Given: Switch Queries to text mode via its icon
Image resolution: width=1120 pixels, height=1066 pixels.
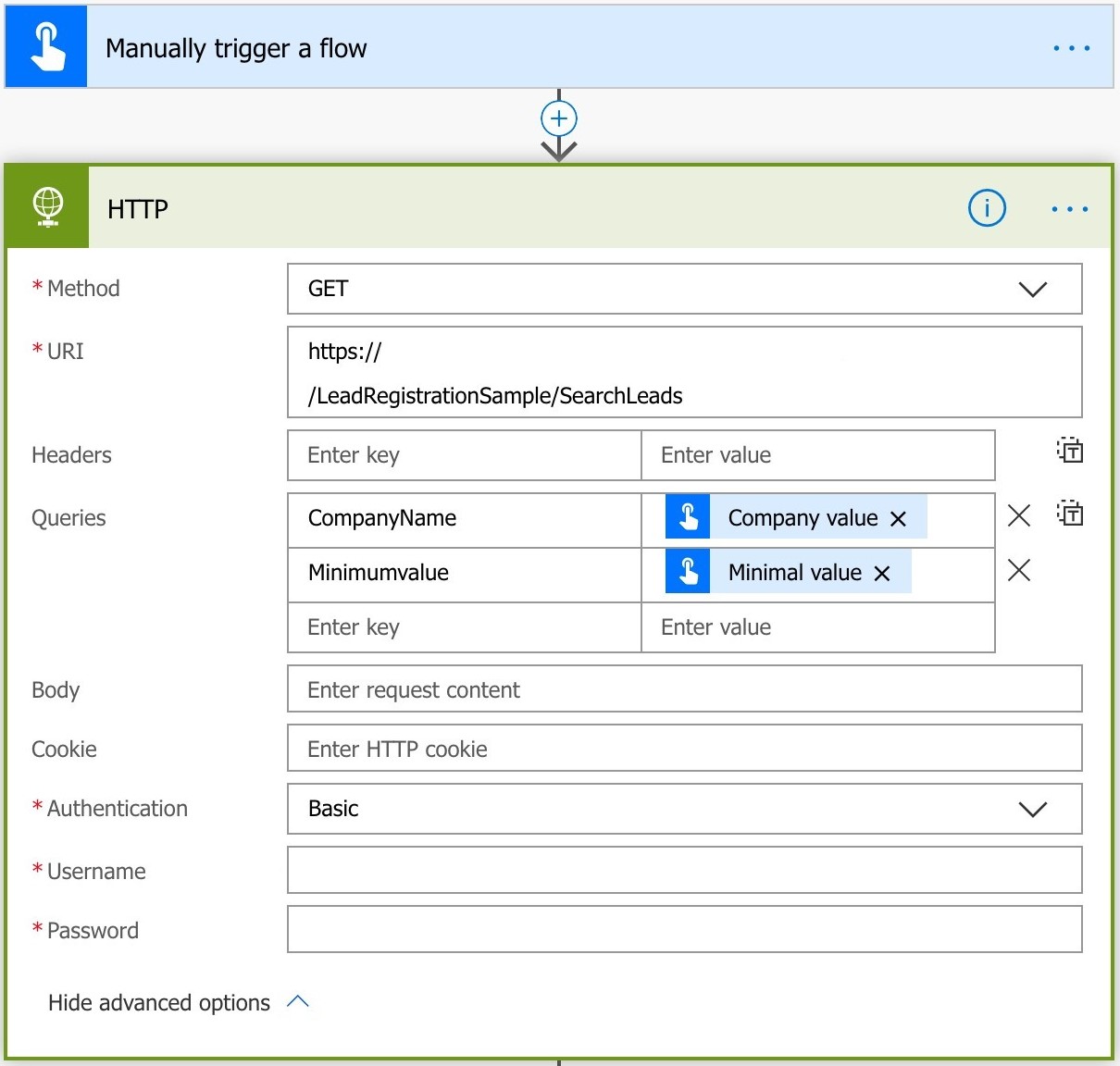Looking at the screenshot, I should click(x=1069, y=514).
